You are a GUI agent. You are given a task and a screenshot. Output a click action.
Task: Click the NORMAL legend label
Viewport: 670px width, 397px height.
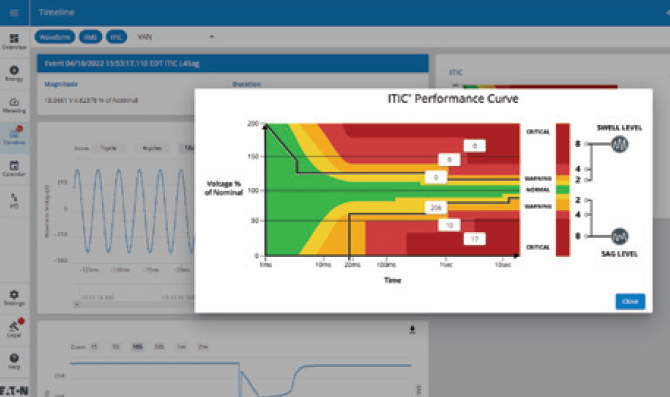tap(538, 189)
